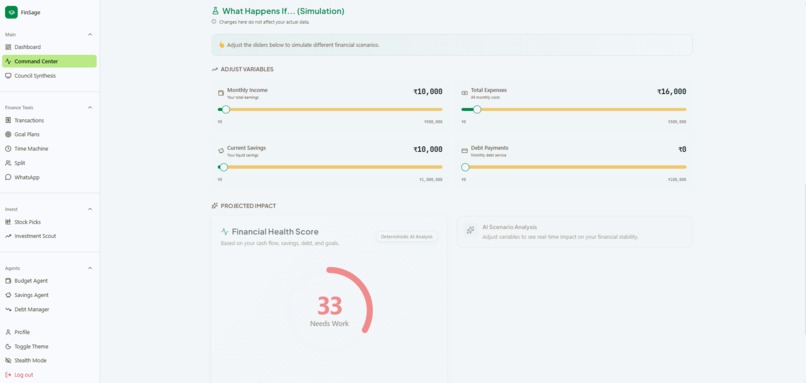
Task: Click the Split people icon
Action: [8, 163]
